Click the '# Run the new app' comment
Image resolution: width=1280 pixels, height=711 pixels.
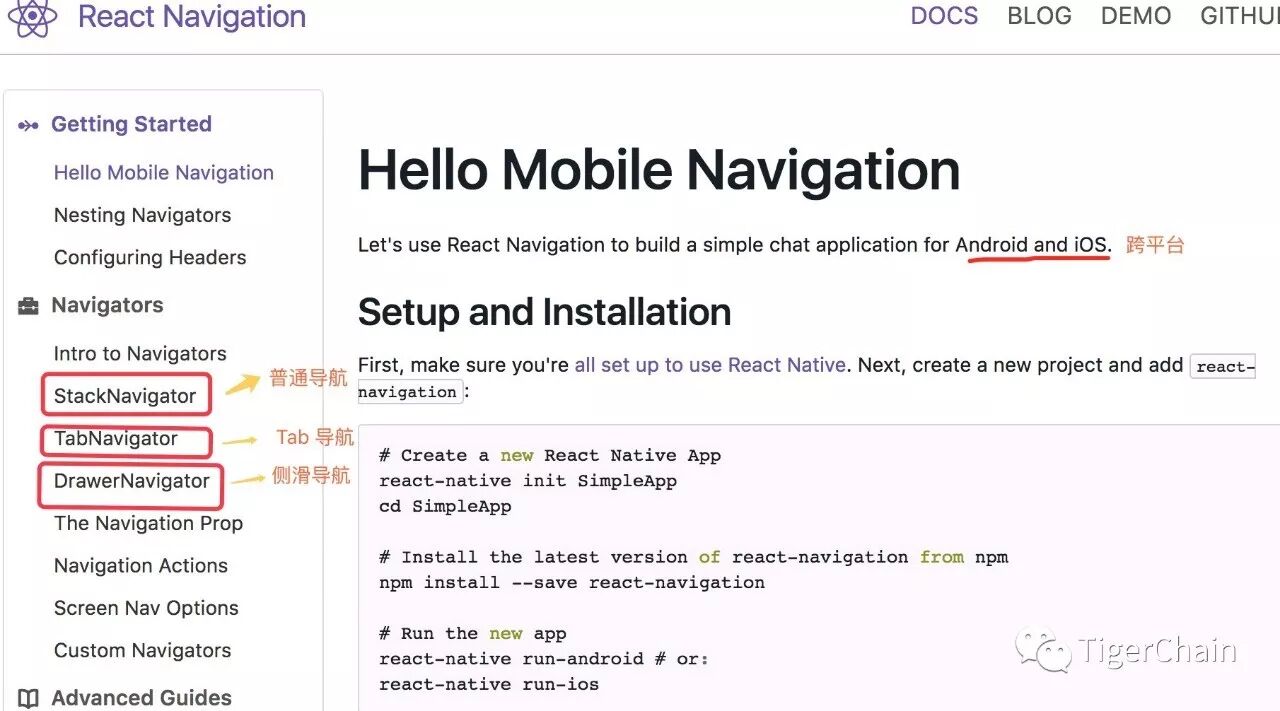(x=473, y=633)
